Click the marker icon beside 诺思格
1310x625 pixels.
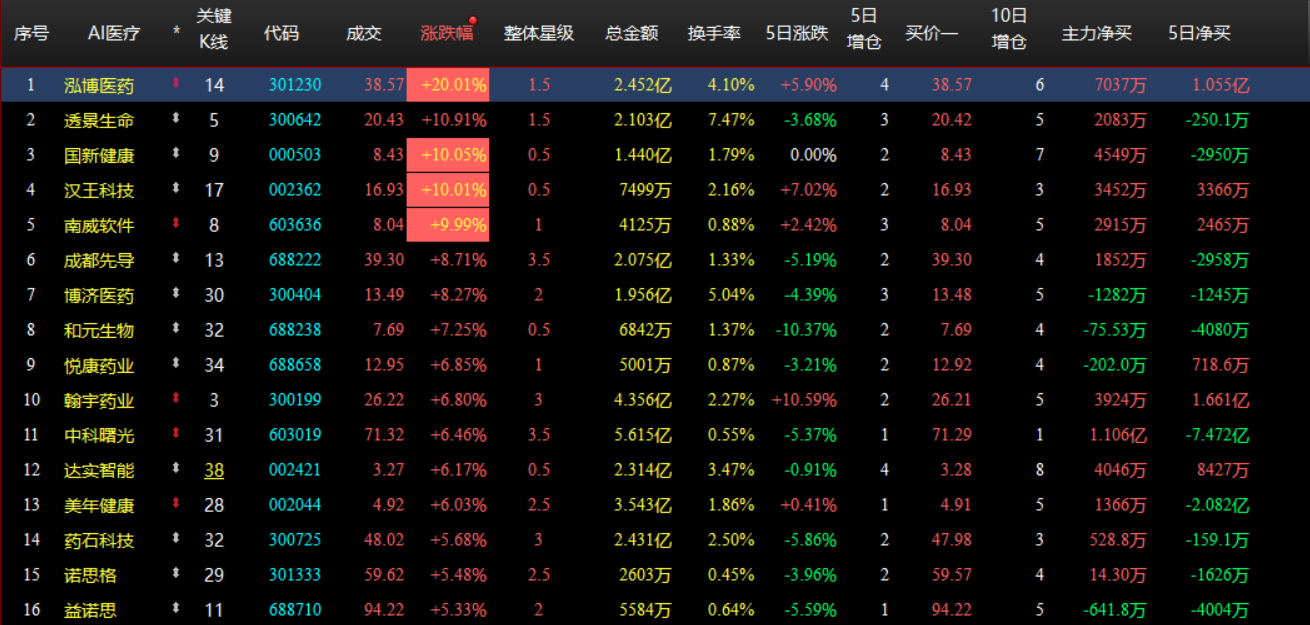coord(176,574)
